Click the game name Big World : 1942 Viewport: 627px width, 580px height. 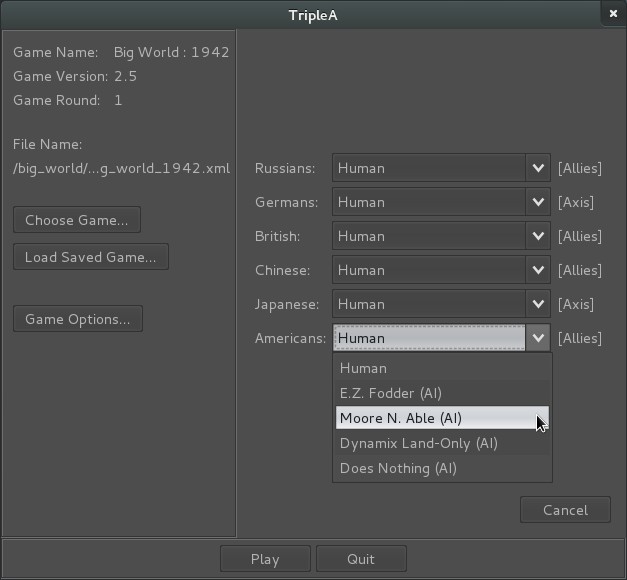(172, 52)
